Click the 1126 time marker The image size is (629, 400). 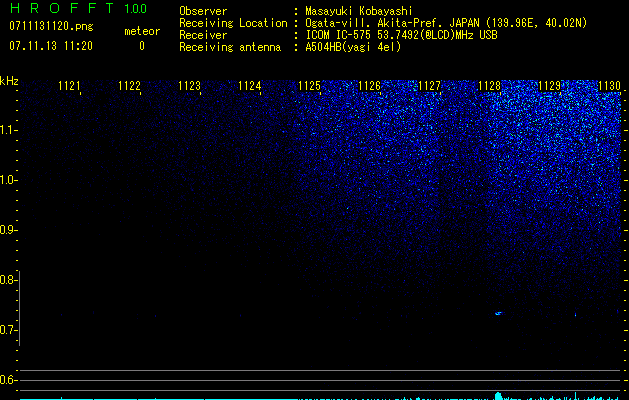click(369, 86)
